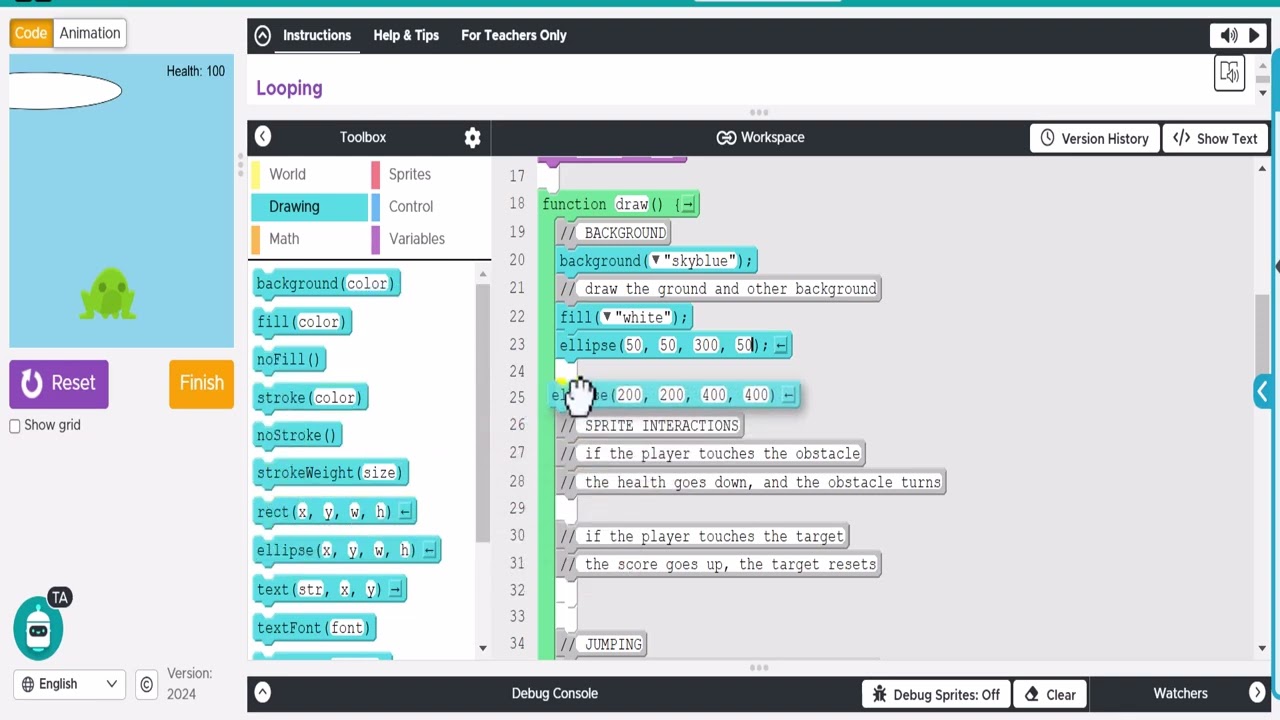Open For Teachers Only tab
Image resolution: width=1280 pixels, height=720 pixels.
point(514,35)
